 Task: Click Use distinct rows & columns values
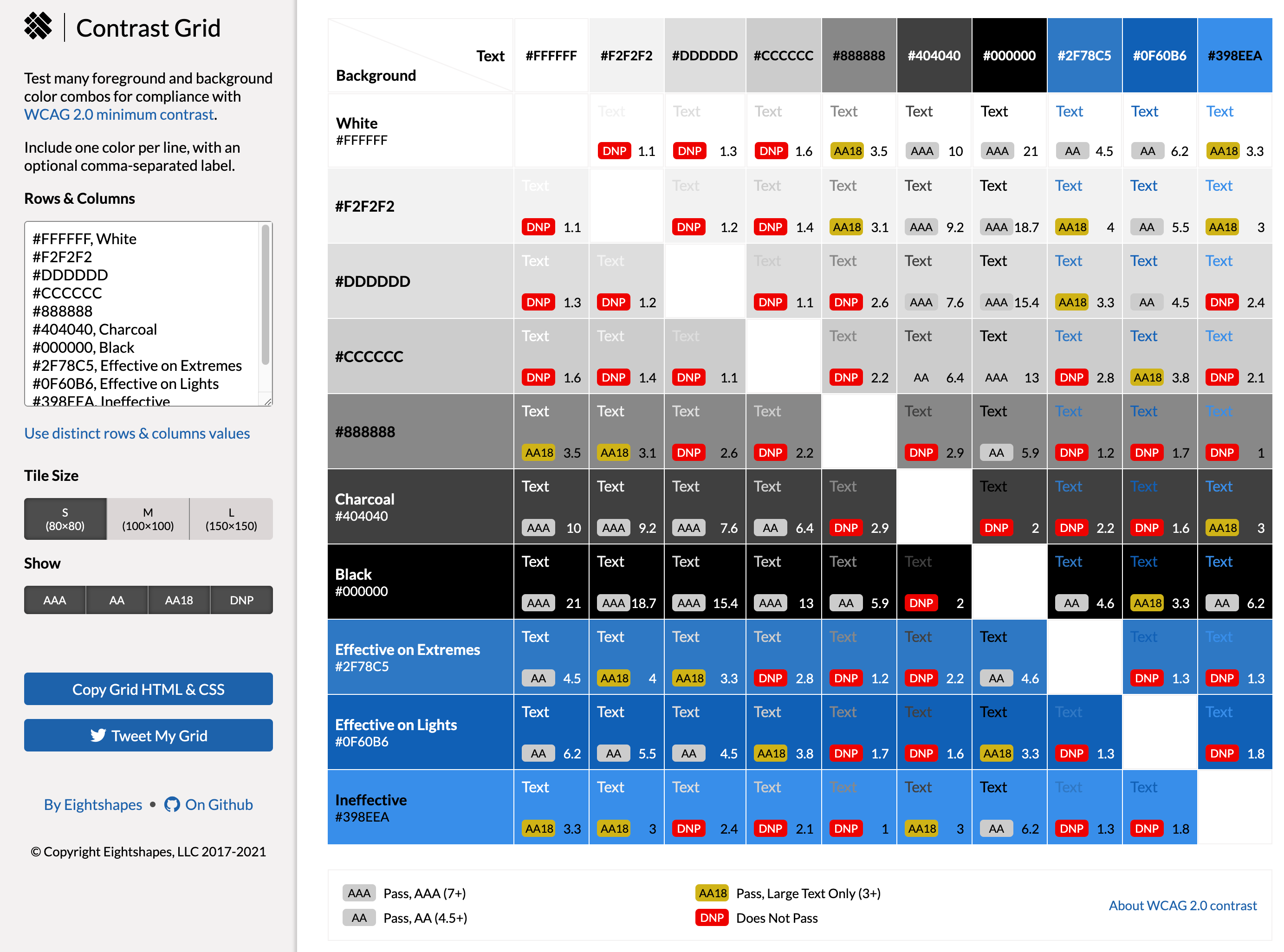137,434
